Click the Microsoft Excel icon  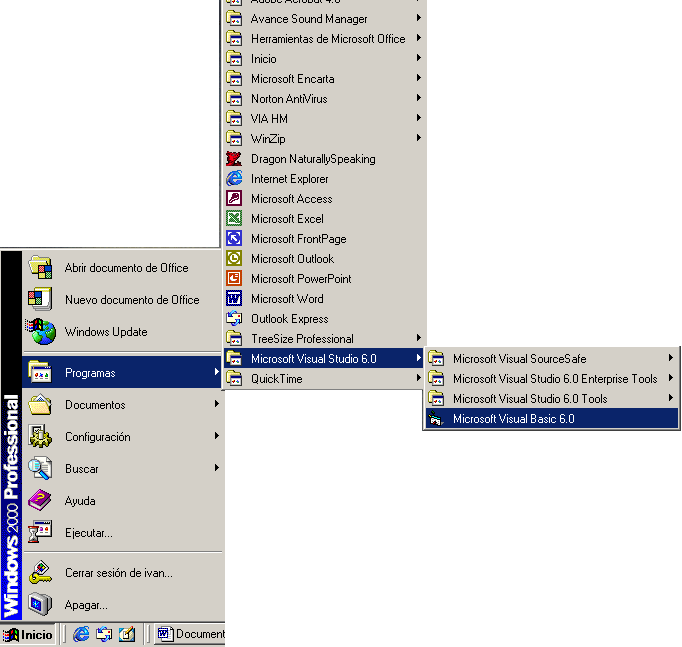[234, 219]
